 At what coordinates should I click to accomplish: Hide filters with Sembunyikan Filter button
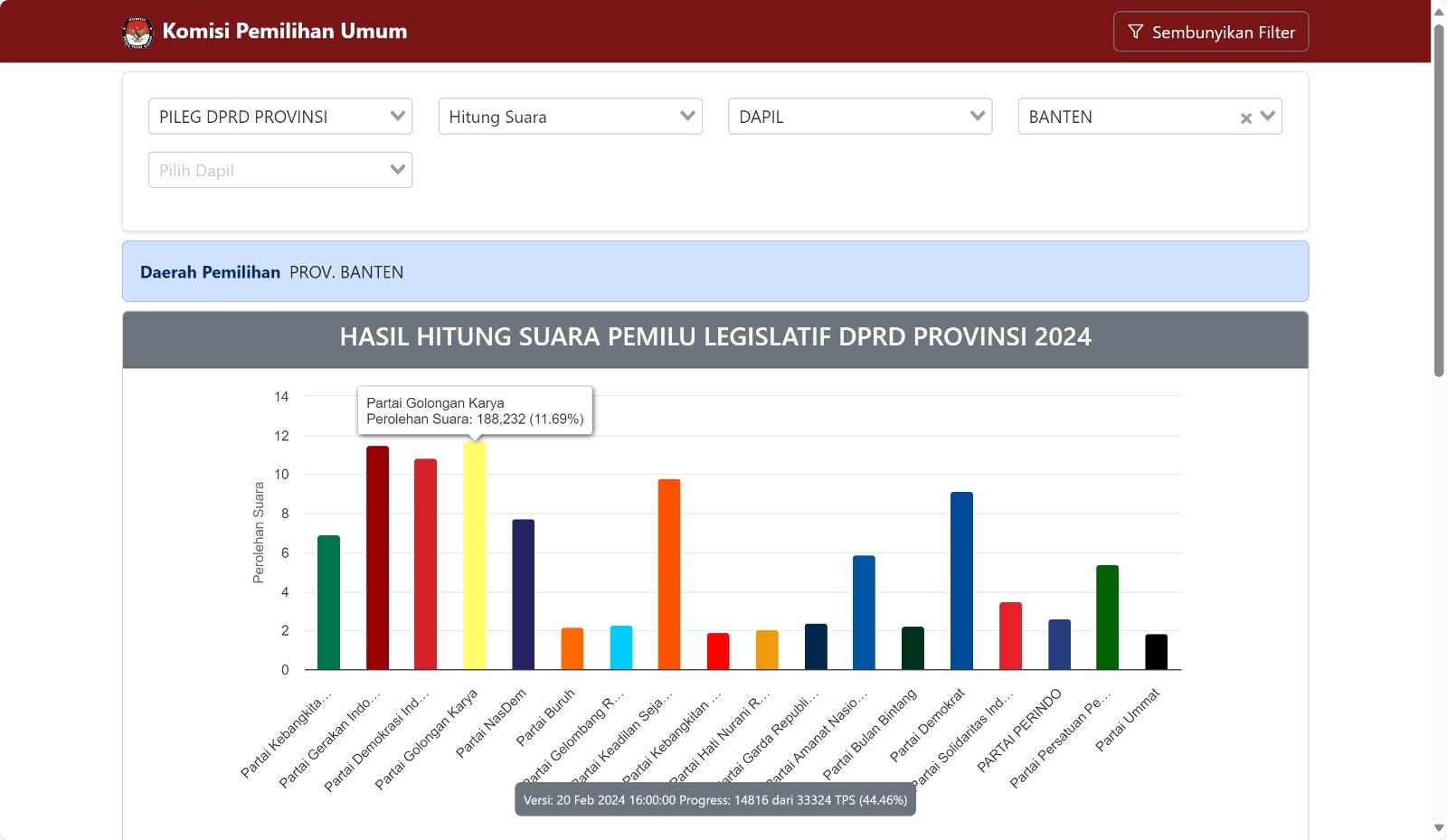click(1211, 32)
